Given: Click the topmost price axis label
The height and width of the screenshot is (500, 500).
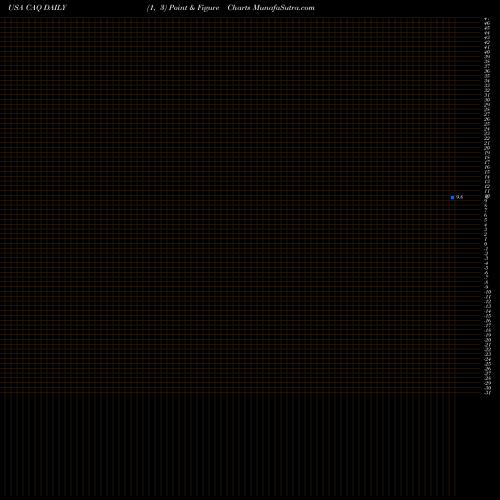Looking at the screenshot, I should click(x=487, y=19).
